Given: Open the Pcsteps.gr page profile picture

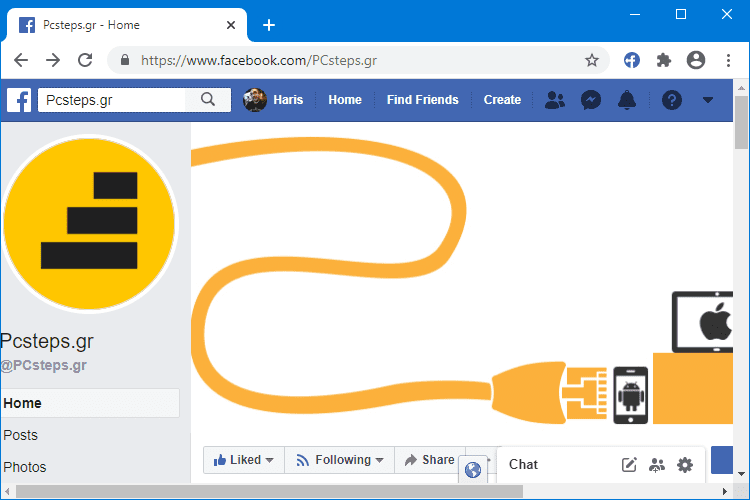Looking at the screenshot, I should click(89, 224).
